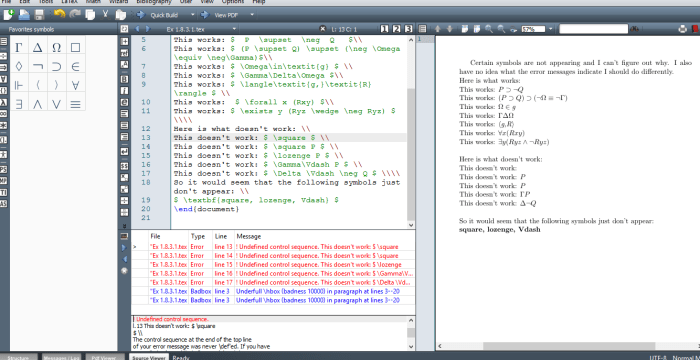Print the PDF with printer icon
Viewport: 700px width, 360px height.
coord(683,29)
